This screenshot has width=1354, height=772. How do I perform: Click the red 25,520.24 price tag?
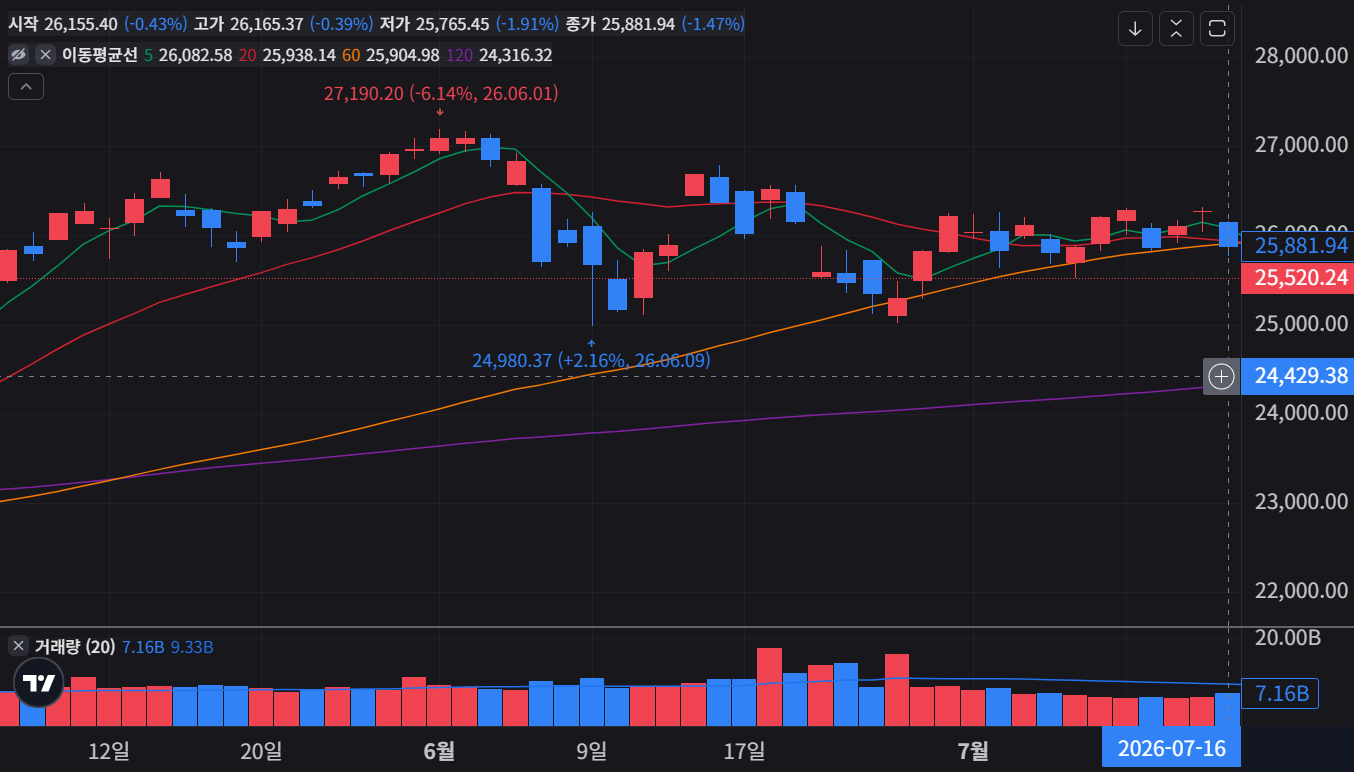pos(1297,278)
